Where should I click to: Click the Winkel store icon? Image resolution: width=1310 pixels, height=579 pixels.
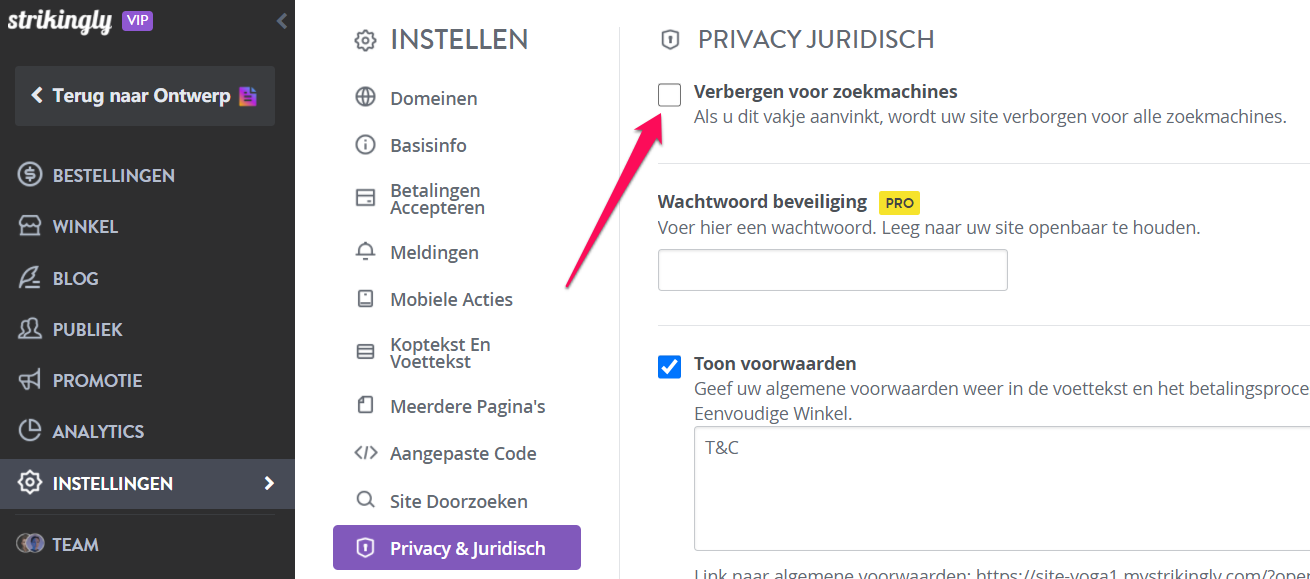coord(30,226)
